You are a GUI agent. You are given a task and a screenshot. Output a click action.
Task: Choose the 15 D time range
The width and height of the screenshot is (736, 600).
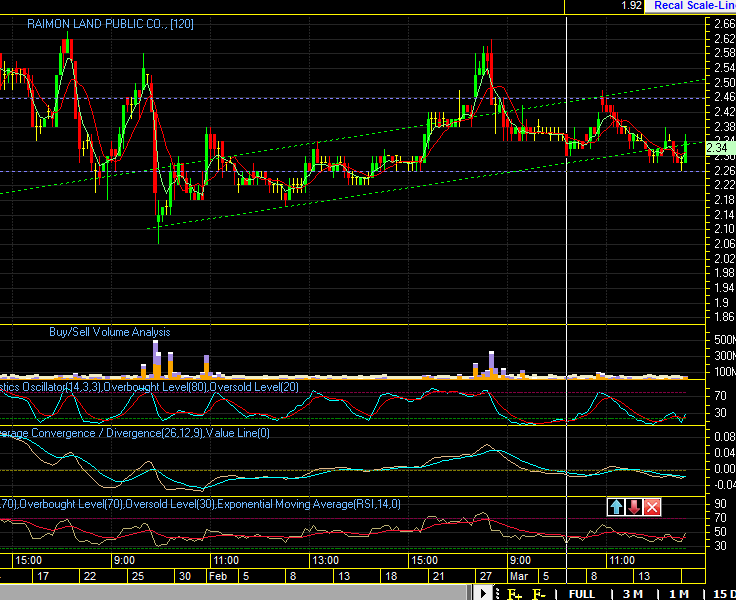tap(720, 594)
